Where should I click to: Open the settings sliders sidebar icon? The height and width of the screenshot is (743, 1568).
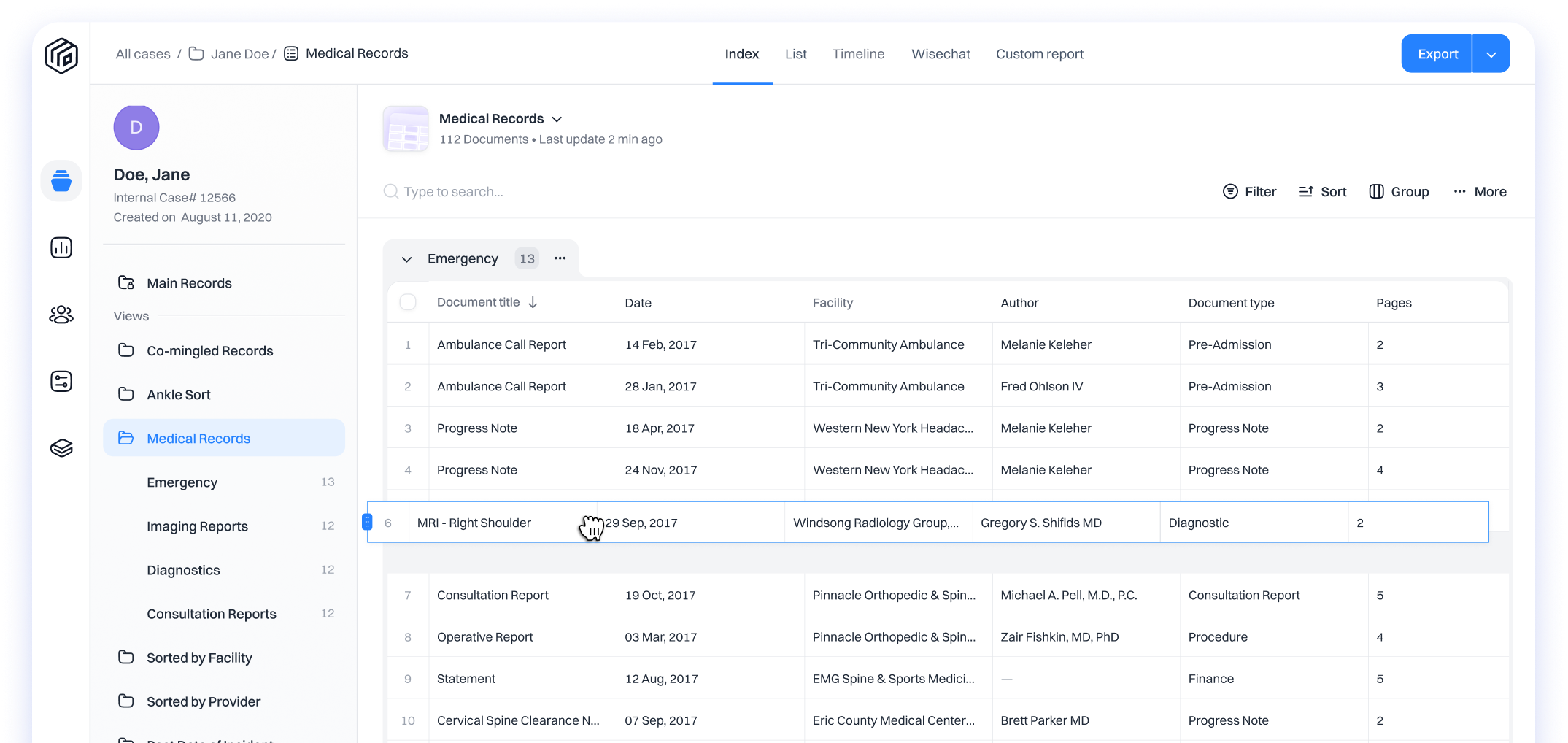click(61, 381)
